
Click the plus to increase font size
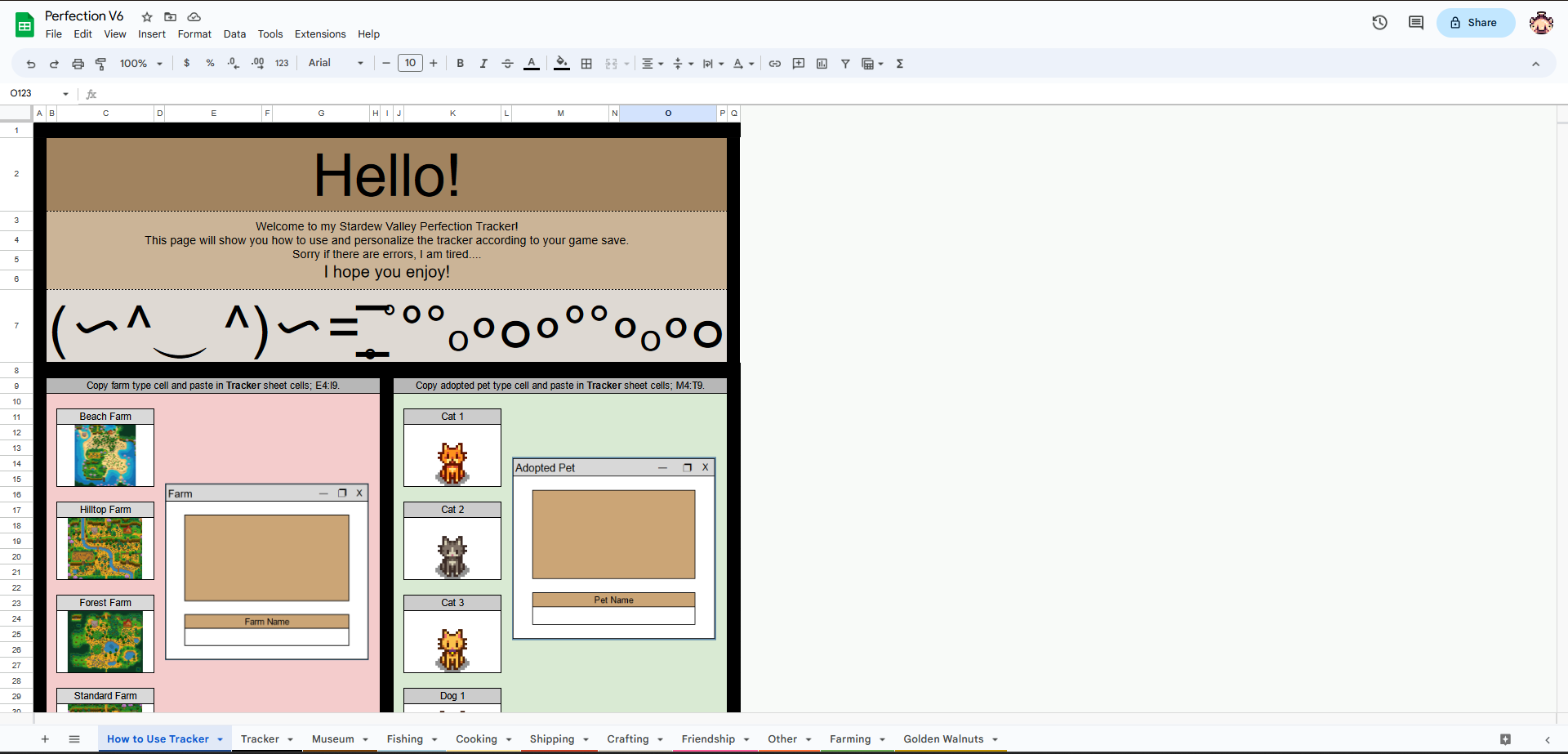(x=434, y=63)
